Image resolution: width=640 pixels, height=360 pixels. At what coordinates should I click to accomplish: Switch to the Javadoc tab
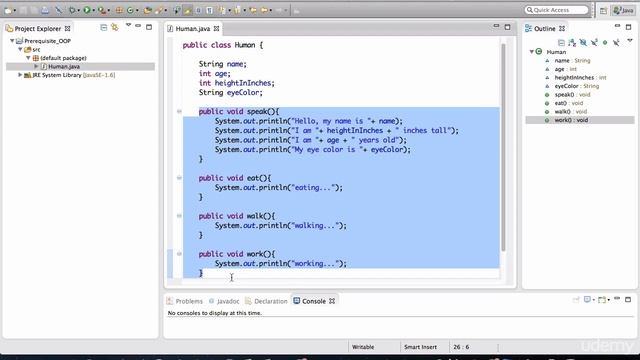[x=224, y=301]
